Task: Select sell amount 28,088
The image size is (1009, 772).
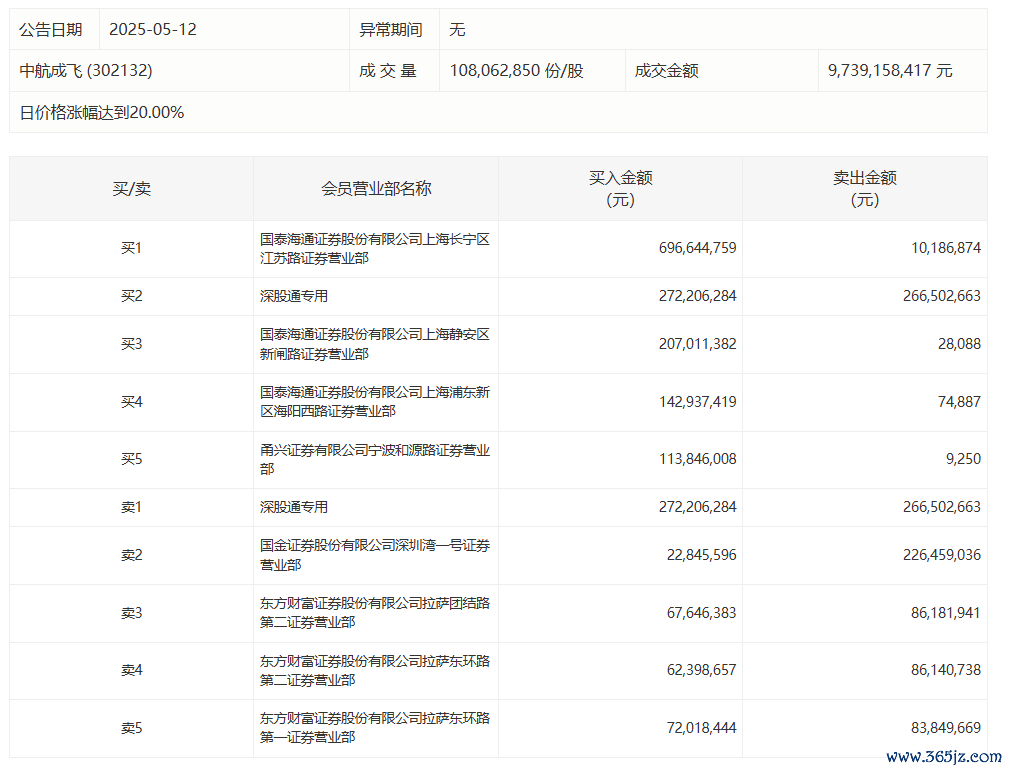Action: tap(959, 344)
